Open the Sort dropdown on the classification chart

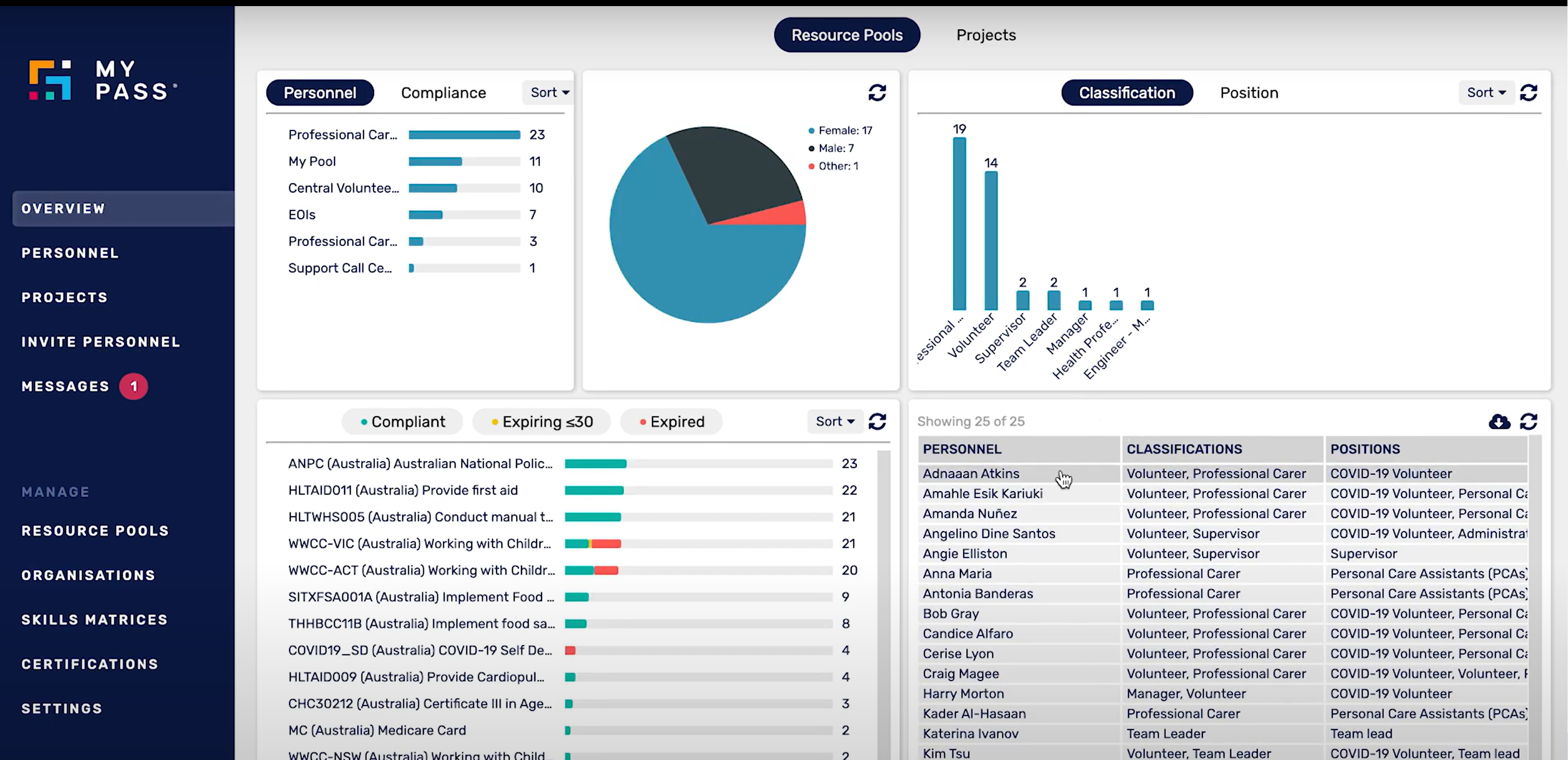coord(1486,93)
